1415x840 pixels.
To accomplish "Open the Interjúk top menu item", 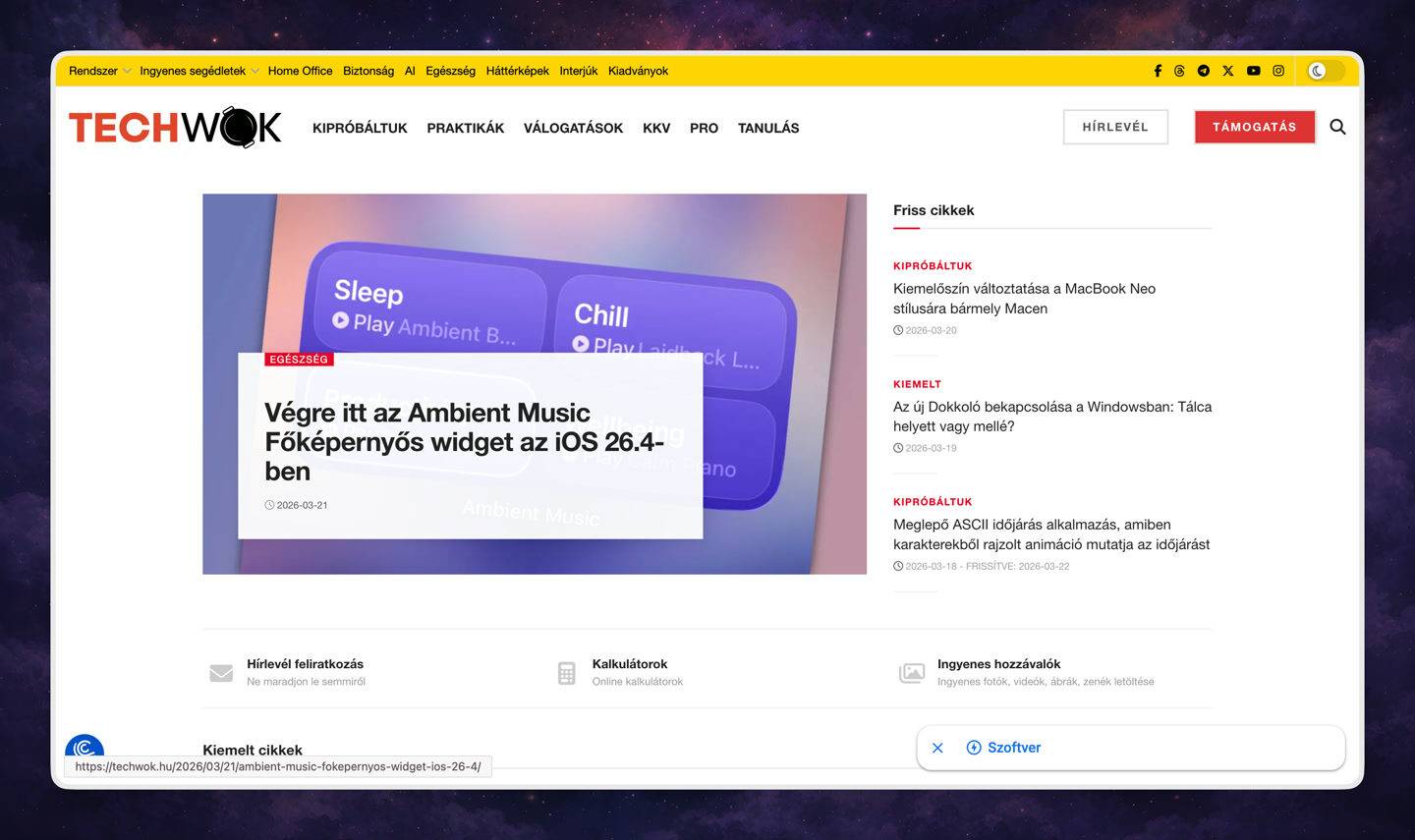I will coord(579,71).
